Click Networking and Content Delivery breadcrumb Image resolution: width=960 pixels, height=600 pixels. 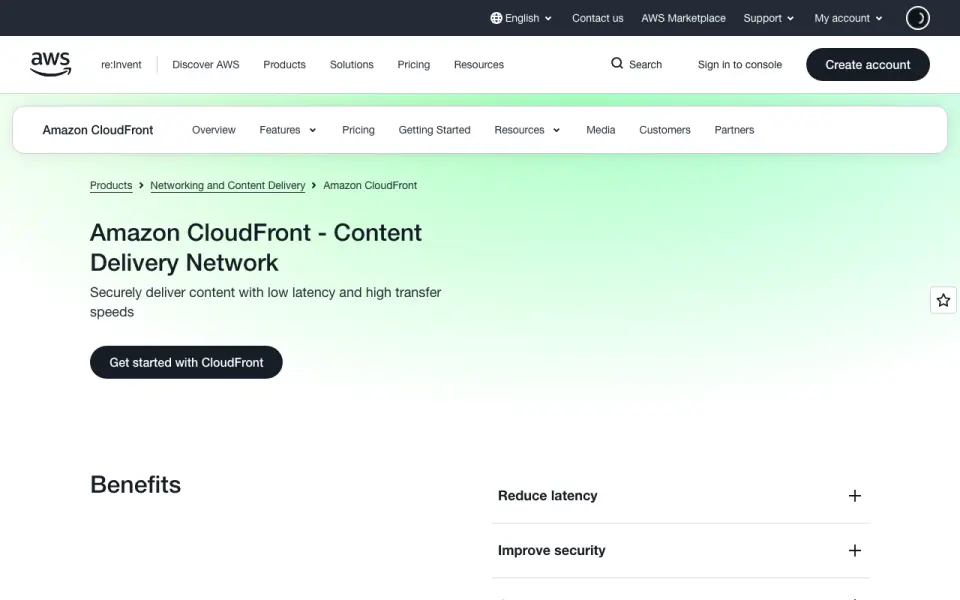coord(228,186)
